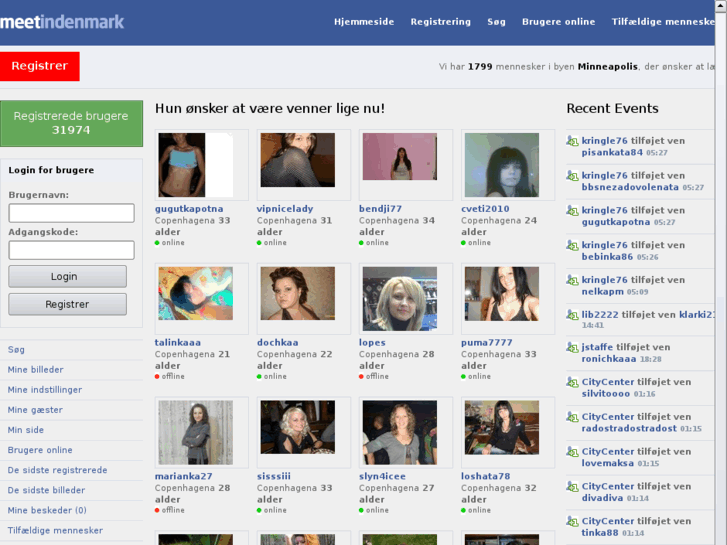This screenshot has height=545, width=727.
Task: Click username link puma7777
Action: click(x=487, y=343)
